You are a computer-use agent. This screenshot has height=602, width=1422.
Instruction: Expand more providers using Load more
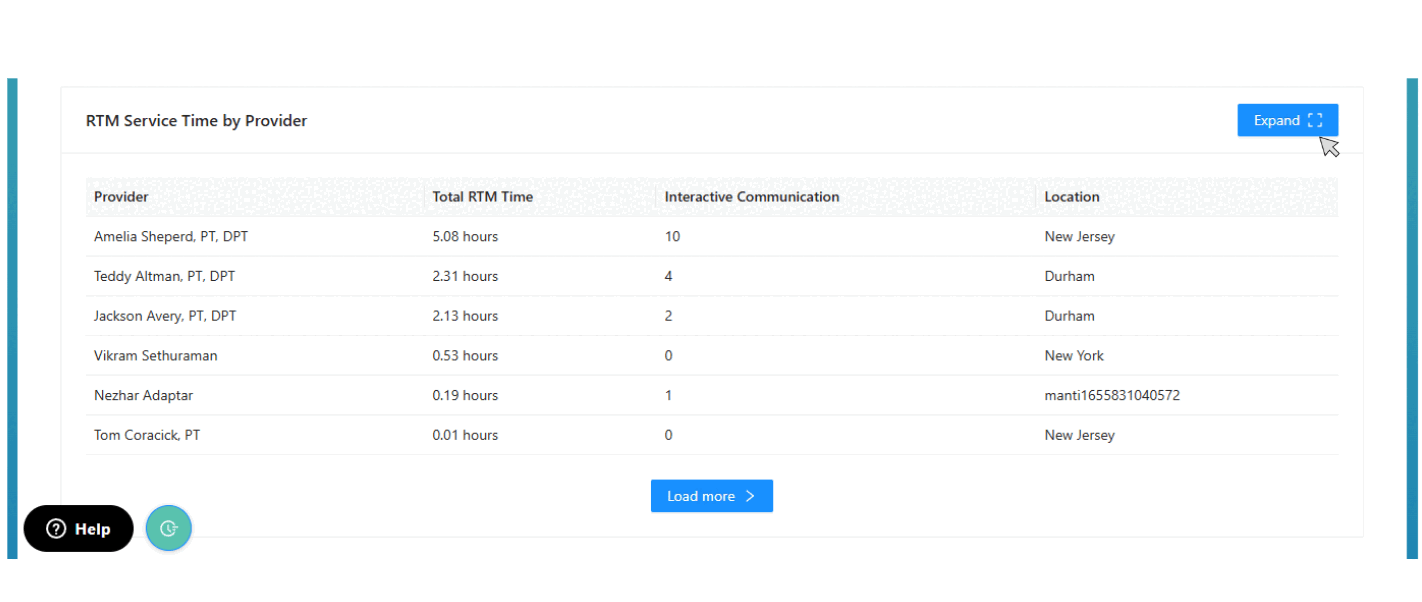pyautogui.click(x=712, y=496)
